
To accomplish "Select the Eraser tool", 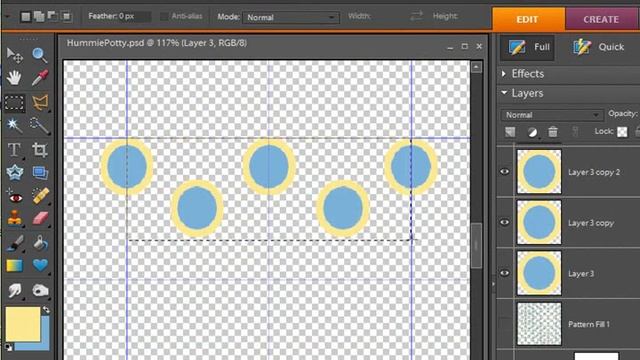I will tap(40, 218).
